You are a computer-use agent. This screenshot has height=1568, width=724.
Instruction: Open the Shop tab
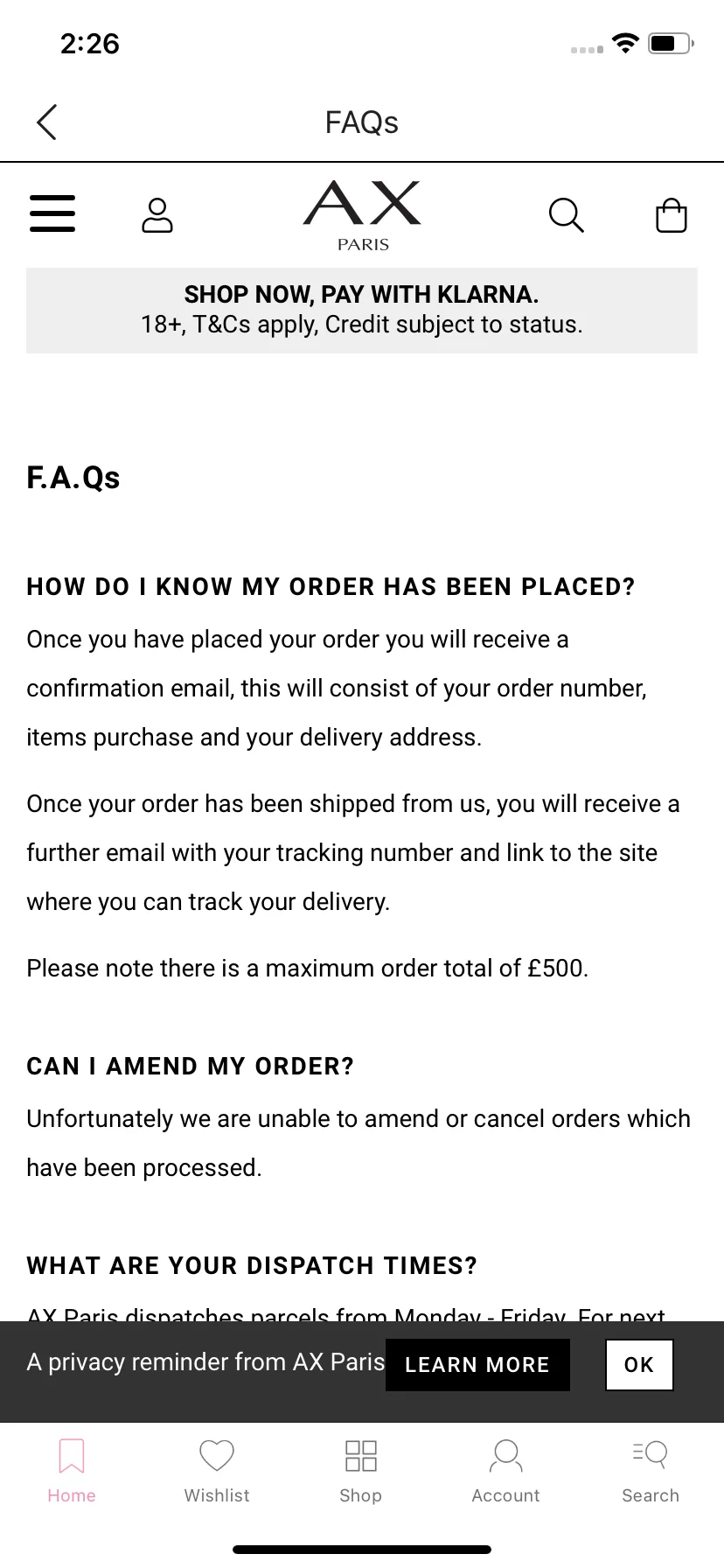pyautogui.click(x=361, y=1470)
